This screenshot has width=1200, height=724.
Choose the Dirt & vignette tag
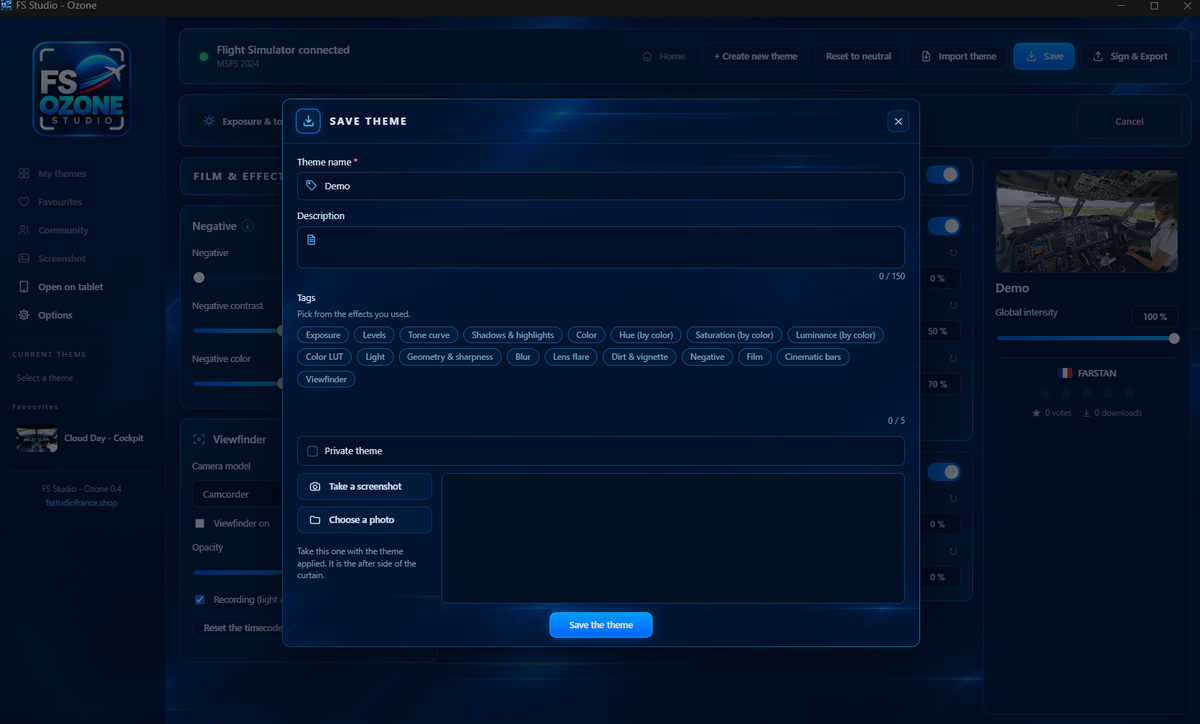(639, 357)
